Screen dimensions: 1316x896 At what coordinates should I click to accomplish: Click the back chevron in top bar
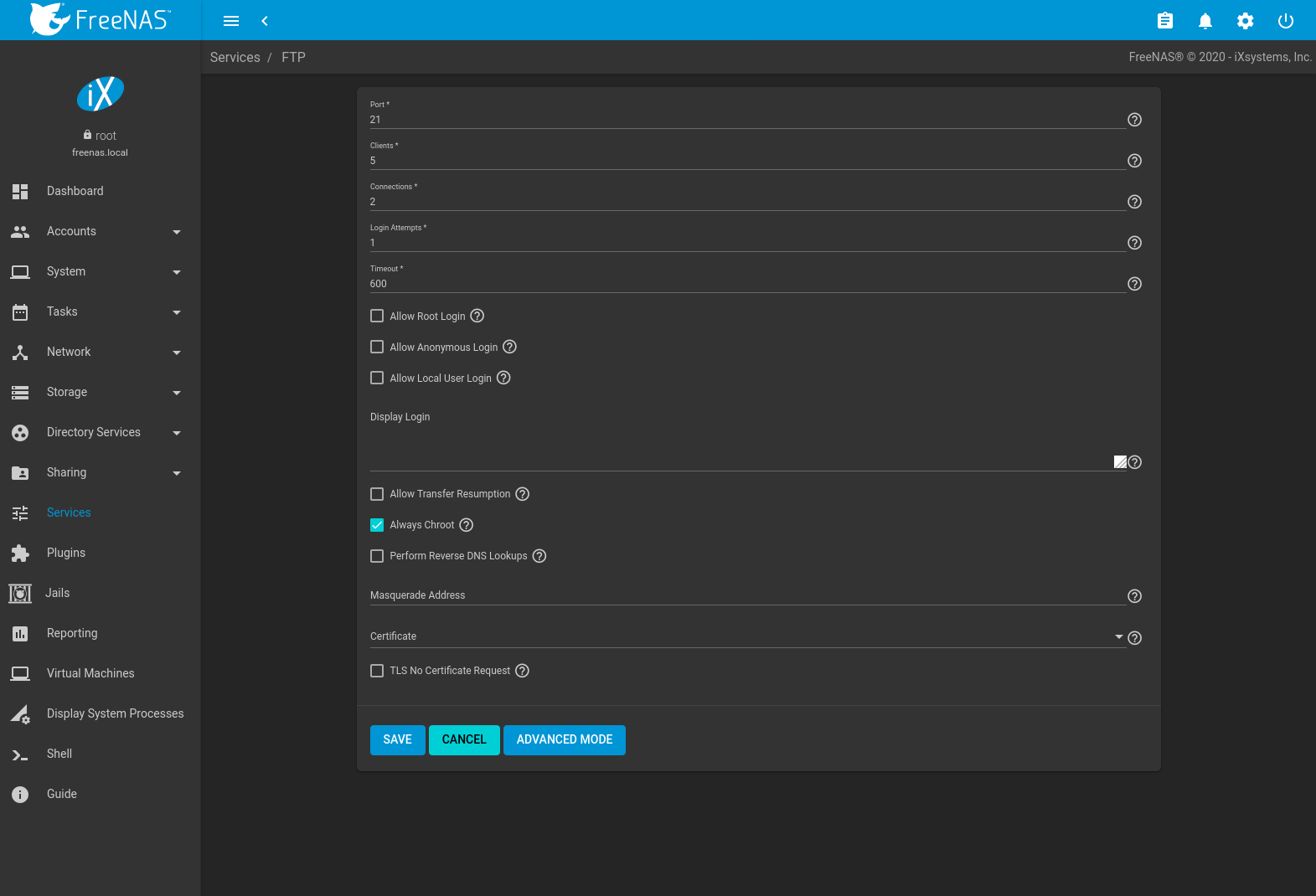click(x=265, y=21)
